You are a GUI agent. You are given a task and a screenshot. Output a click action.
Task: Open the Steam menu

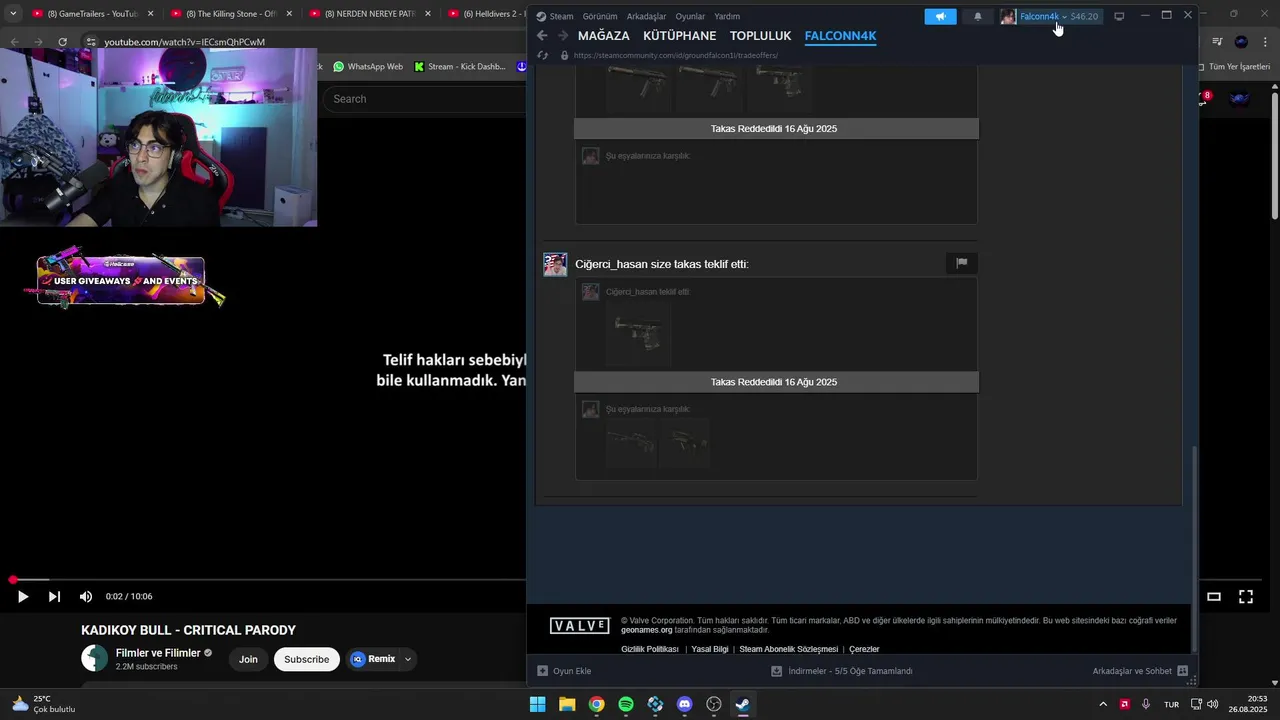tap(555, 16)
